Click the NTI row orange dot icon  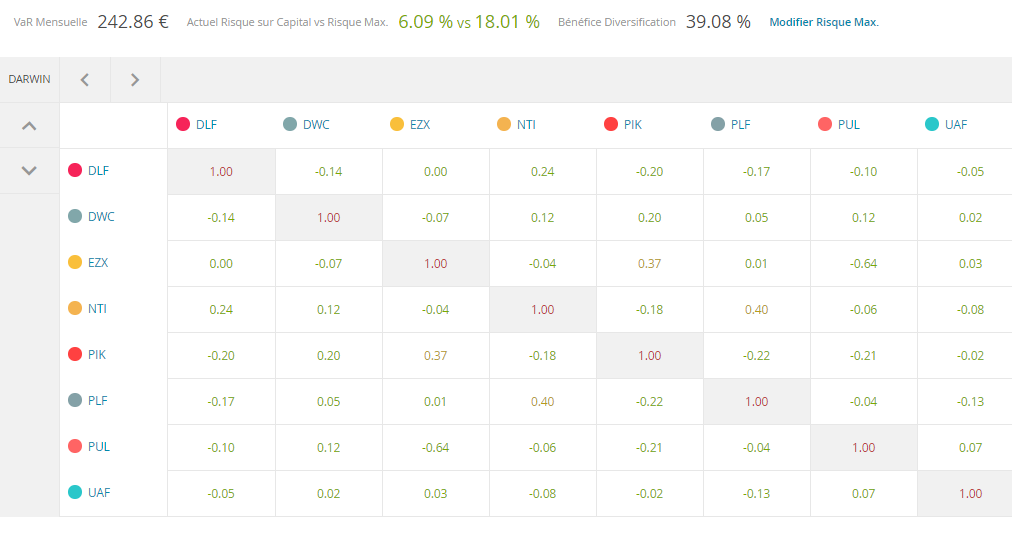(x=75, y=309)
